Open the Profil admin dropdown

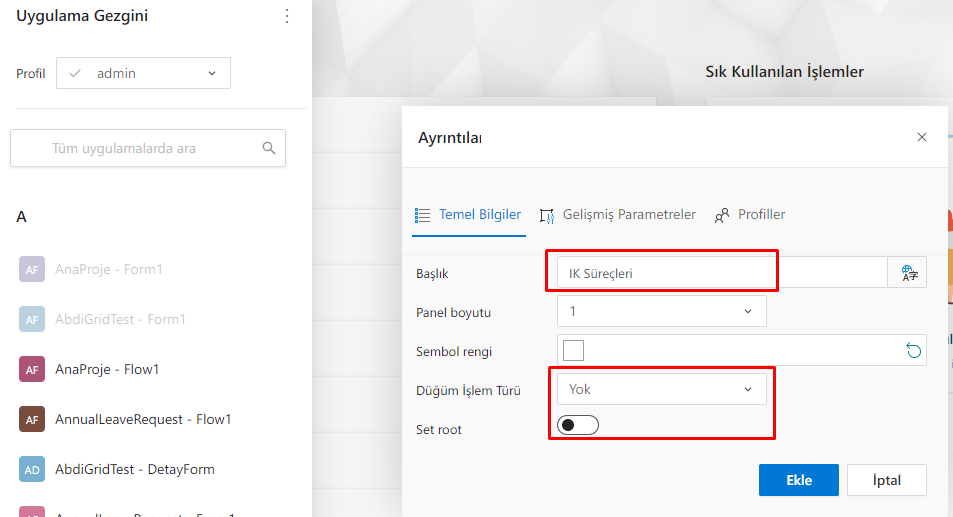[x=143, y=73]
